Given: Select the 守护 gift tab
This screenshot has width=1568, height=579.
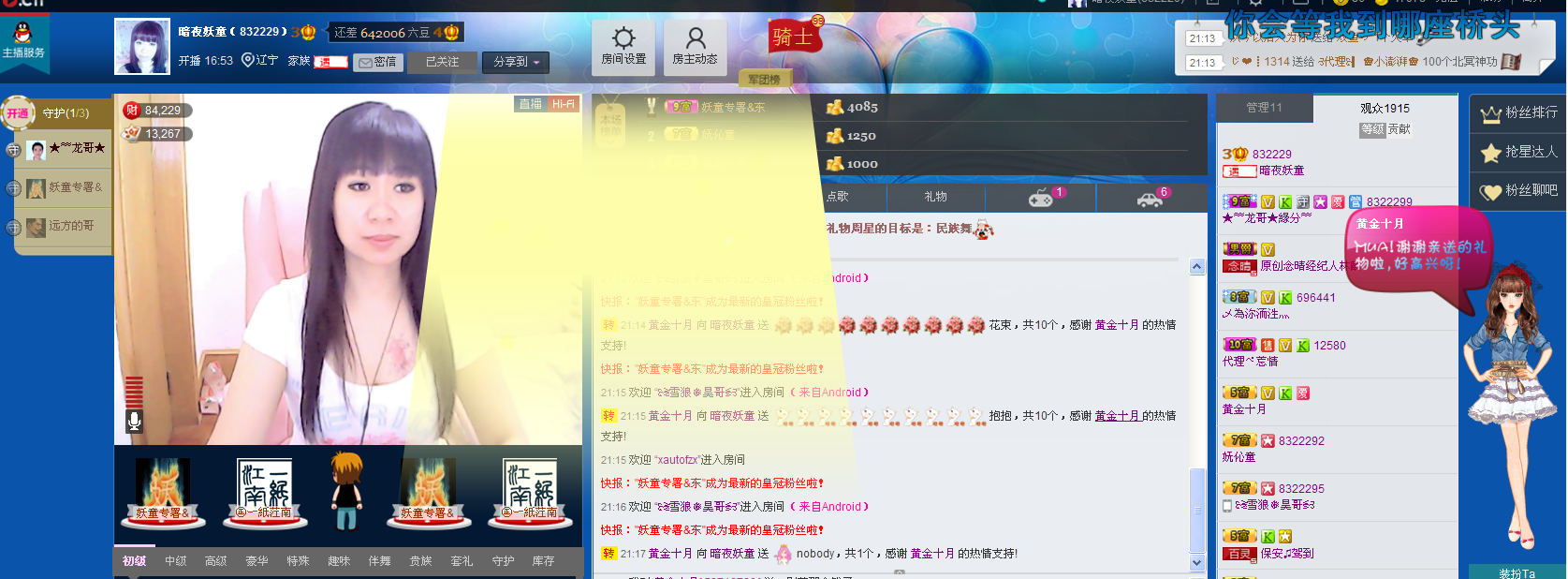Looking at the screenshot, I should click(x=503, y=561).
